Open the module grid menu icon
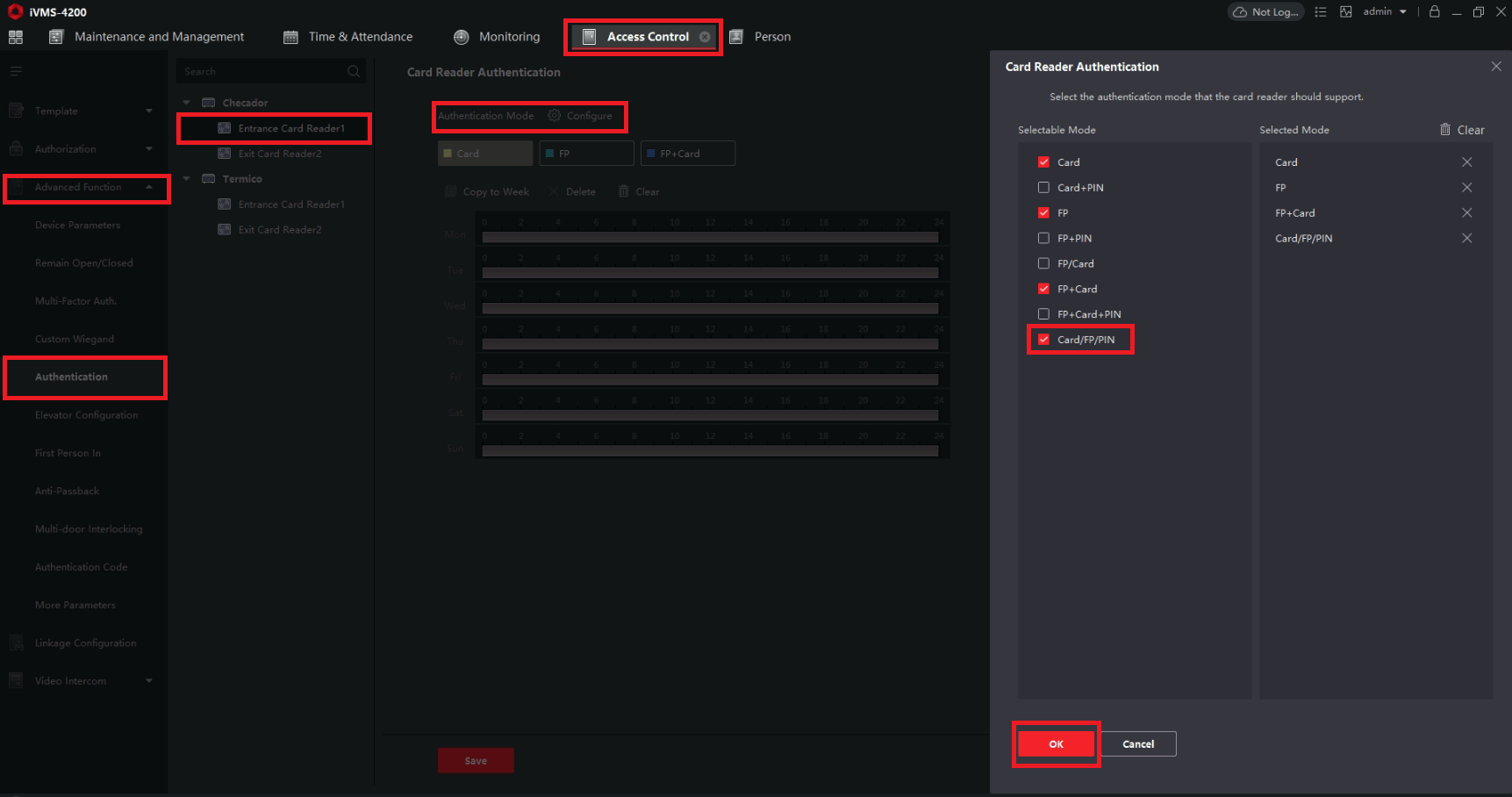 (x=16, y=37)
